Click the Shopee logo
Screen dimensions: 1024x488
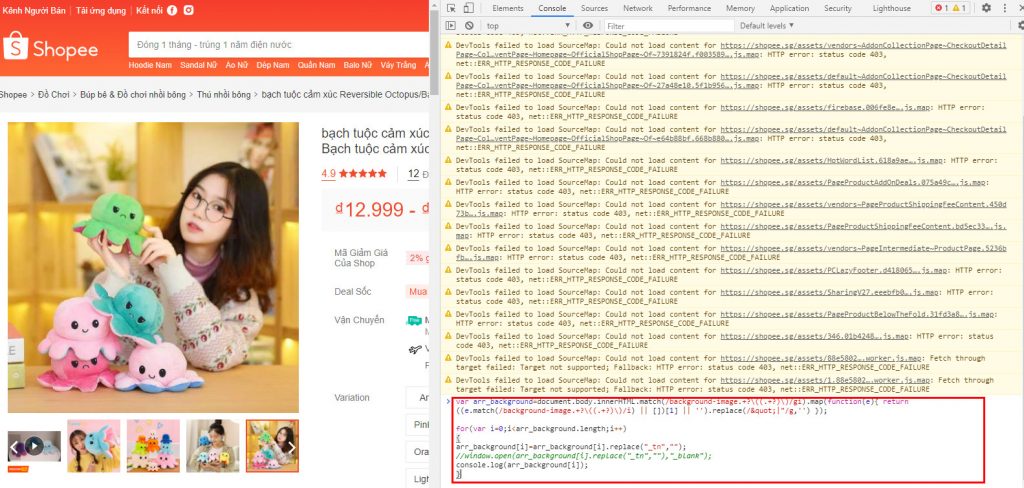click(52, 48)
